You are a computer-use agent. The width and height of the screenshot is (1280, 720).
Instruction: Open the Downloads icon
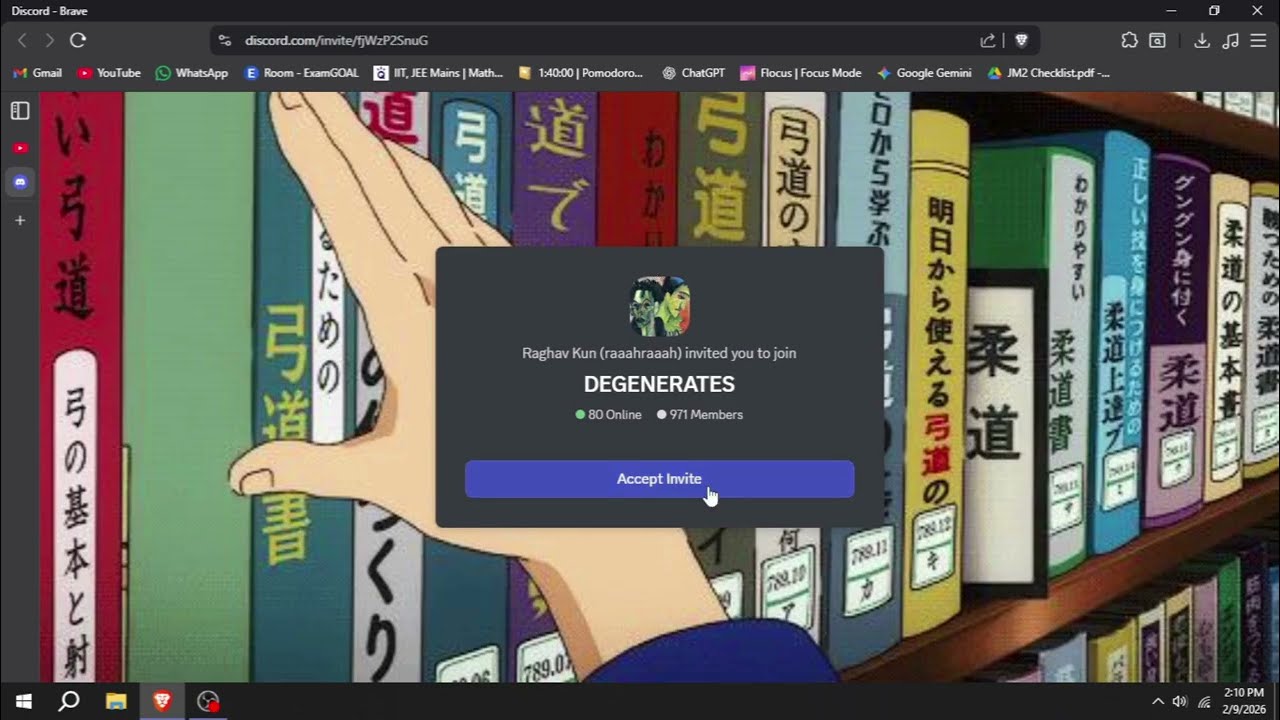[x=1202, y=40]
